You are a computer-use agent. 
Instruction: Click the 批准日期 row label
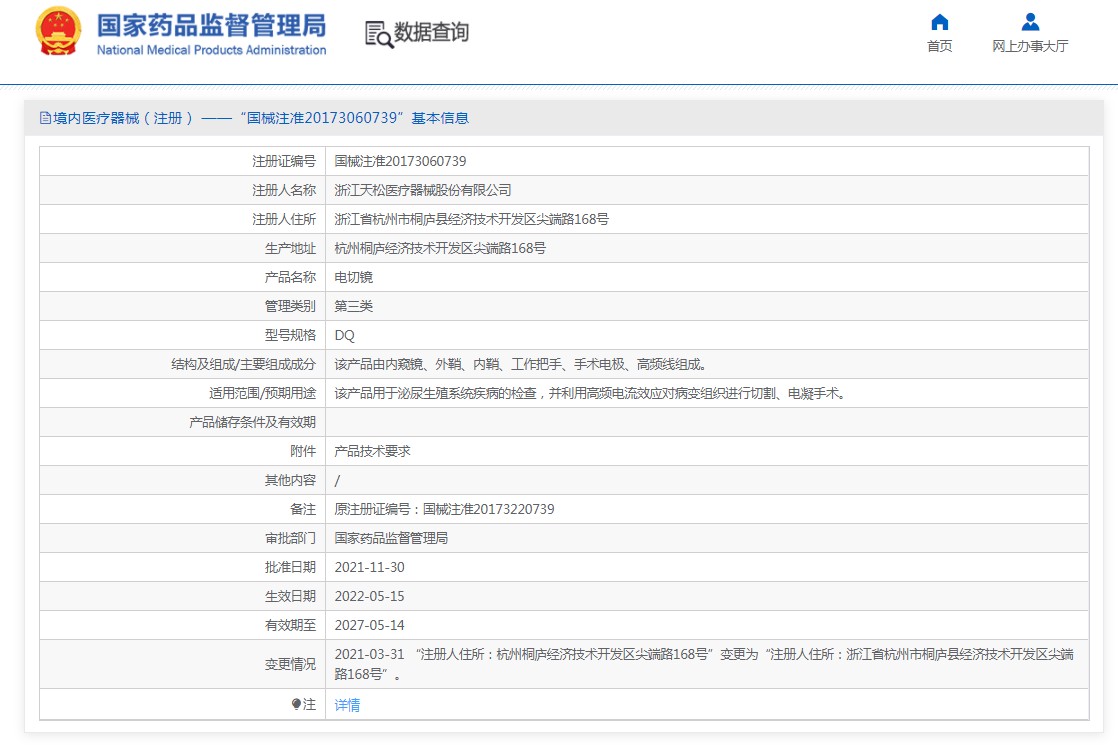290,567
